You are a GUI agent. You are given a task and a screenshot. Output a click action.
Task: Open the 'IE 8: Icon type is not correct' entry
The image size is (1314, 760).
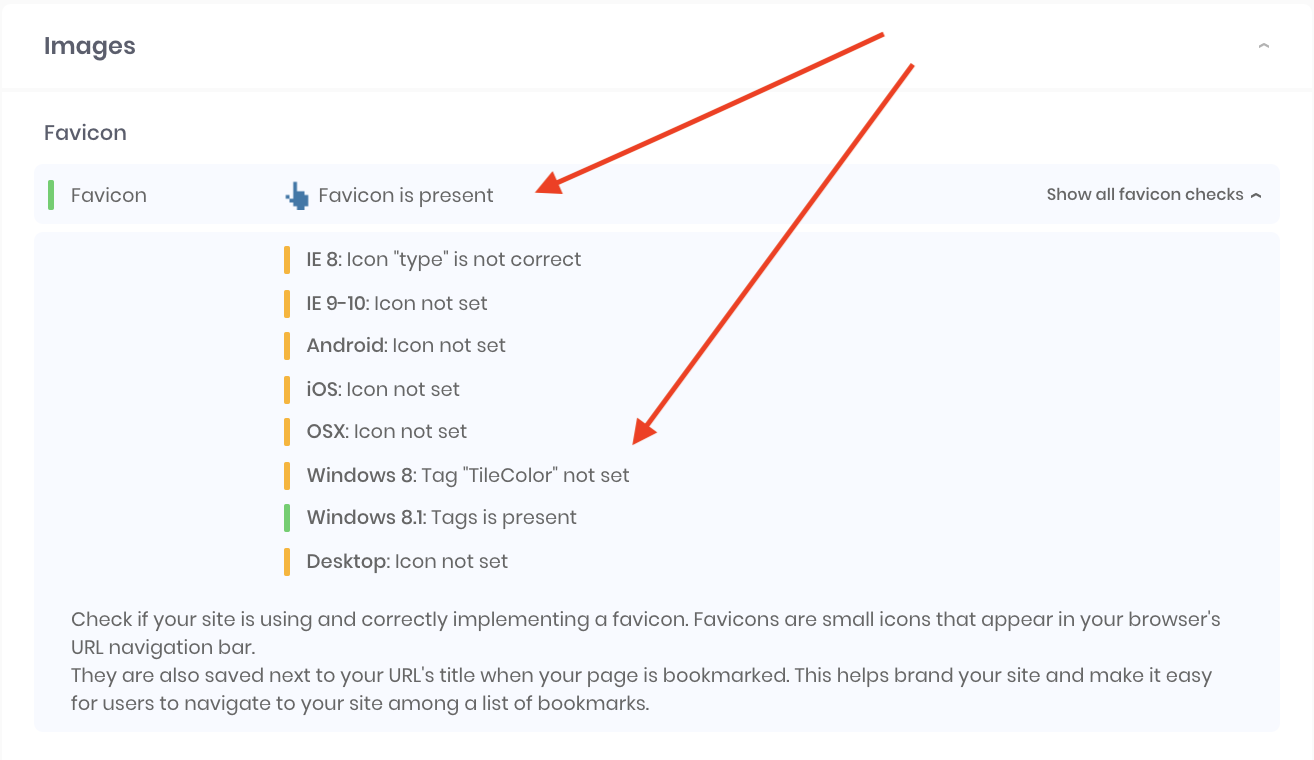[444, 259]
